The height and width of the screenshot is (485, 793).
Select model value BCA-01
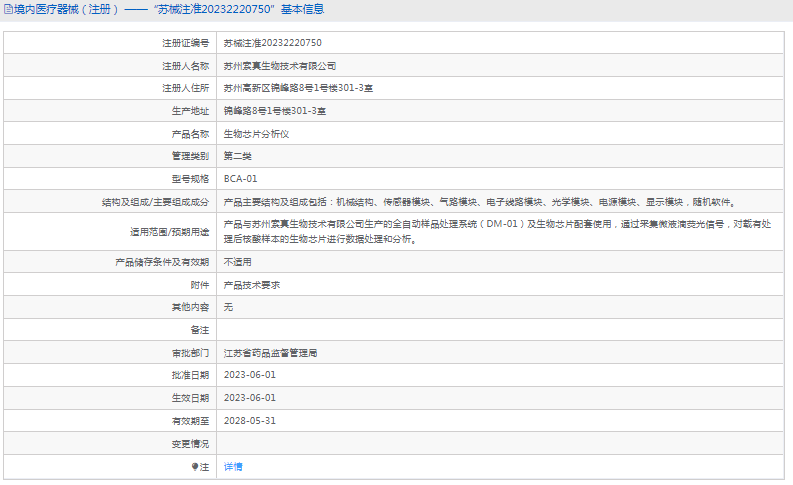pos(240,179)
